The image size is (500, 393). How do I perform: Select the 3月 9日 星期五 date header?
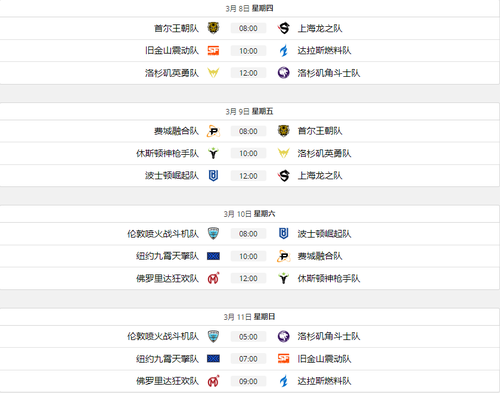click(249, 111)
